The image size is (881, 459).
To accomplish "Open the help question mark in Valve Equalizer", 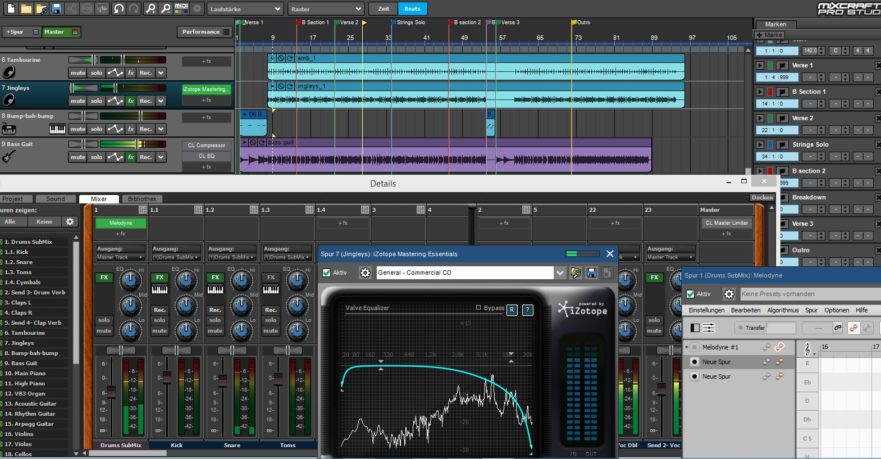I will 527,310.
